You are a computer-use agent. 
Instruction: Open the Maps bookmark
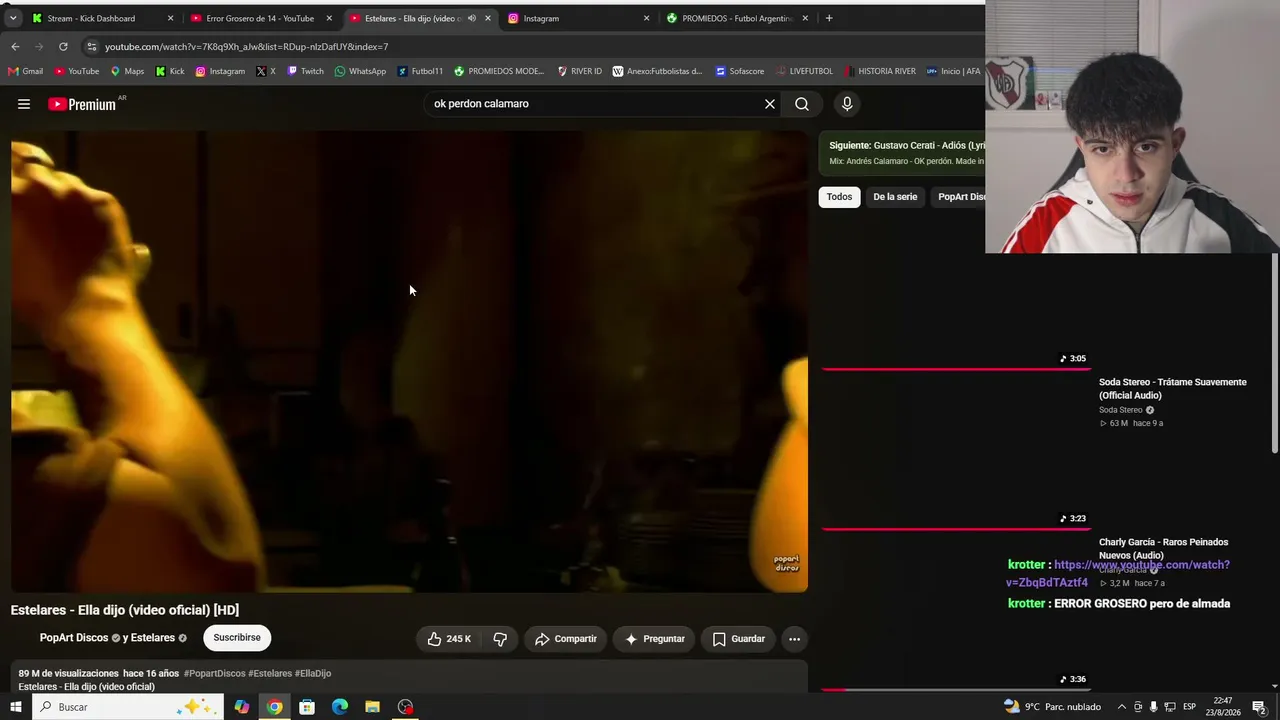pos(127,71)
